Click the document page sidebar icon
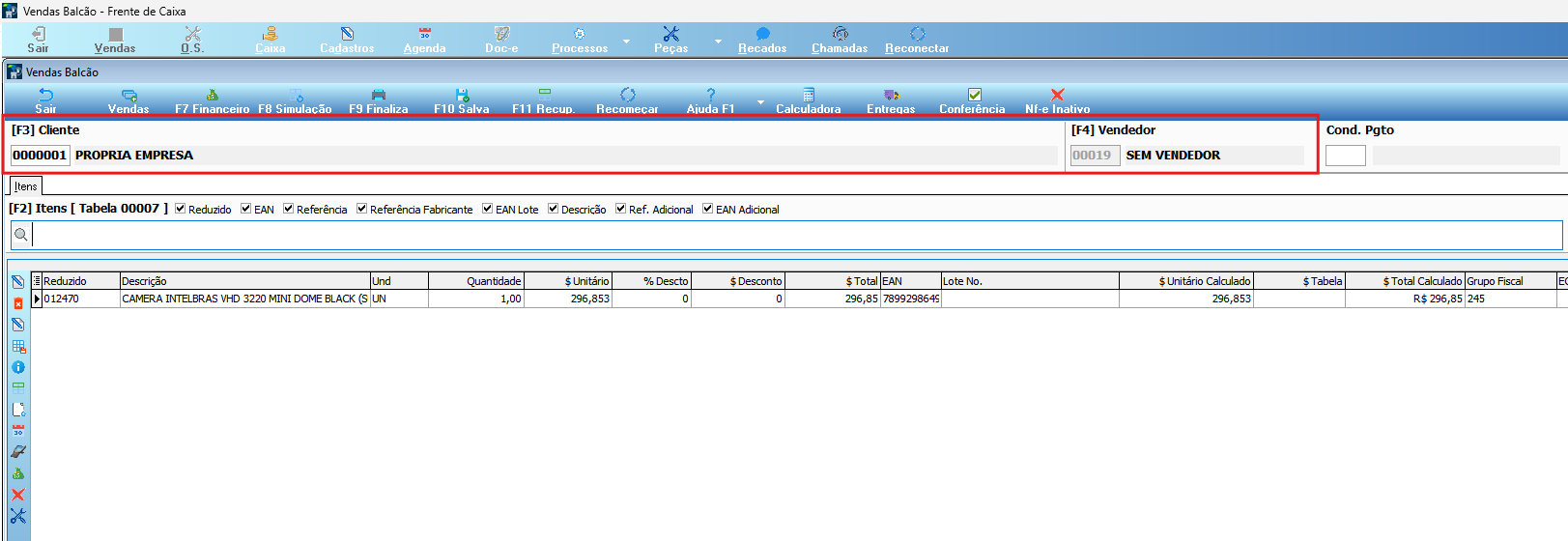This screenshot has width=1568, height=541. click(17, 410)
